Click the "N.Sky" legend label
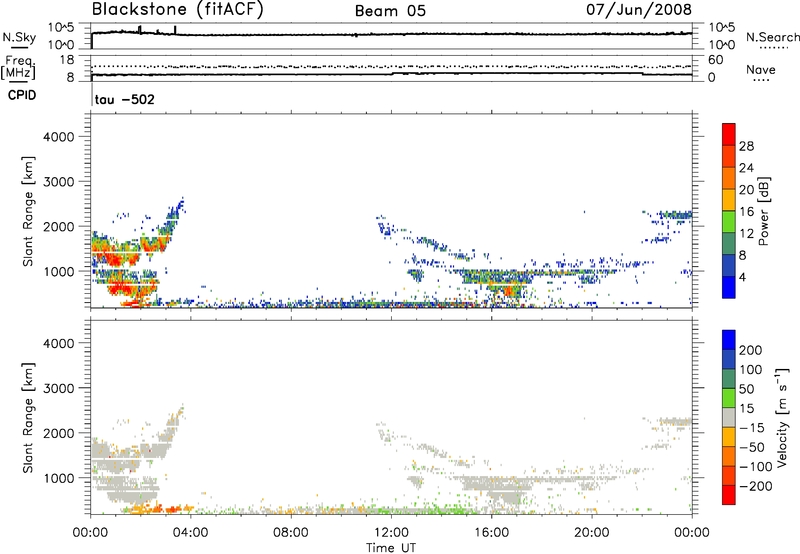This screenshot has width=800, height=554. pyautogui.click(x=19, y=37)
